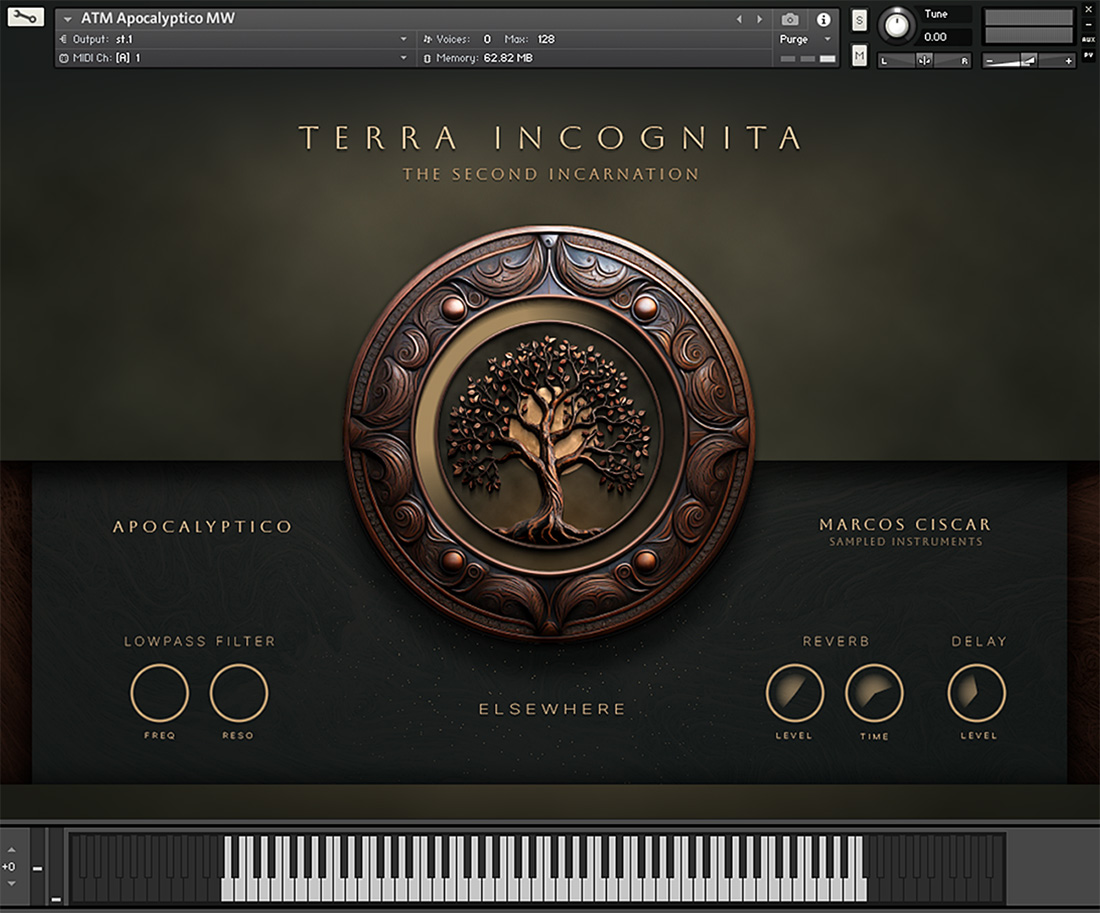
Task: Collapse instrument header with the name arrow
Action: (x=68, y=19)
